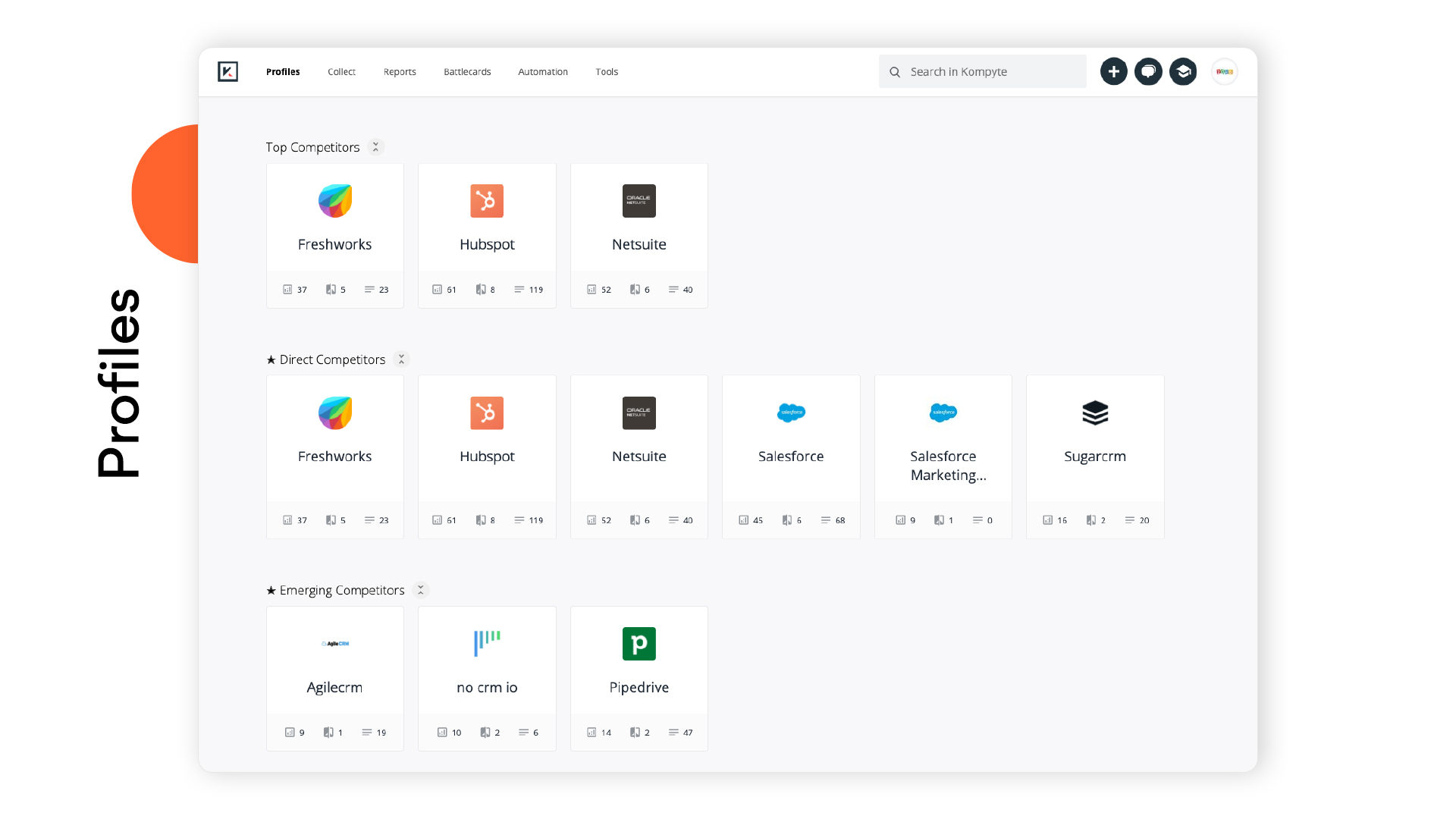Open the Automation menu
1456x819 pixels.
543,71
